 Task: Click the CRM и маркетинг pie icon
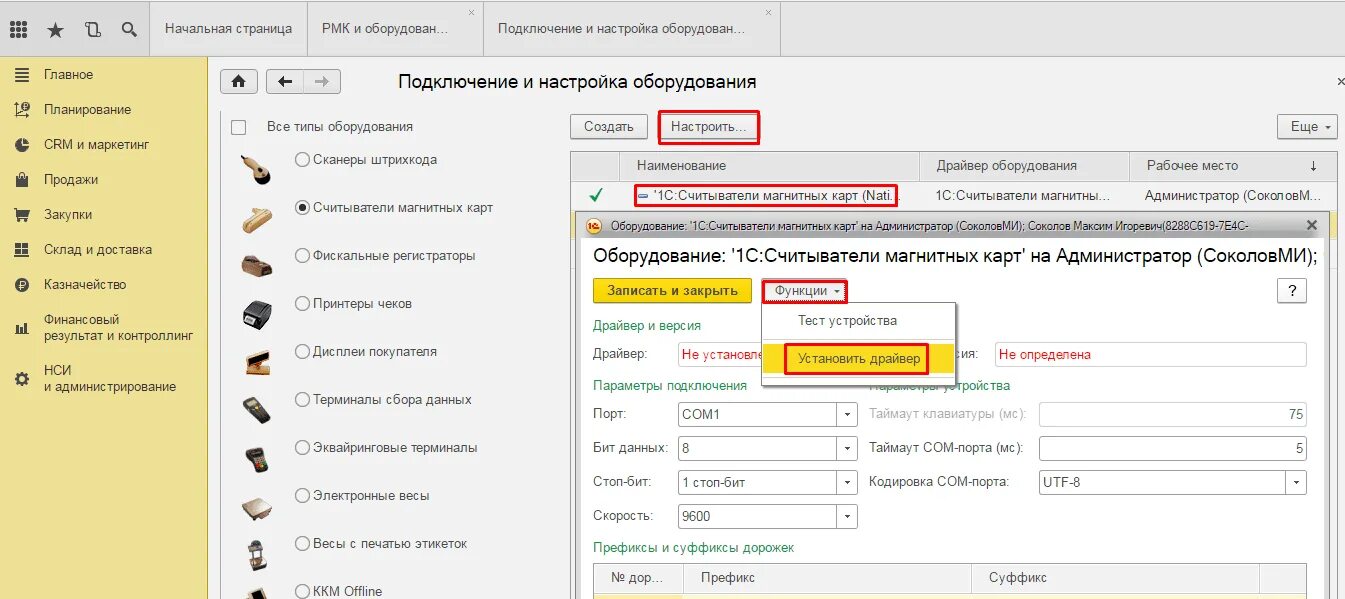click(22, 145)
